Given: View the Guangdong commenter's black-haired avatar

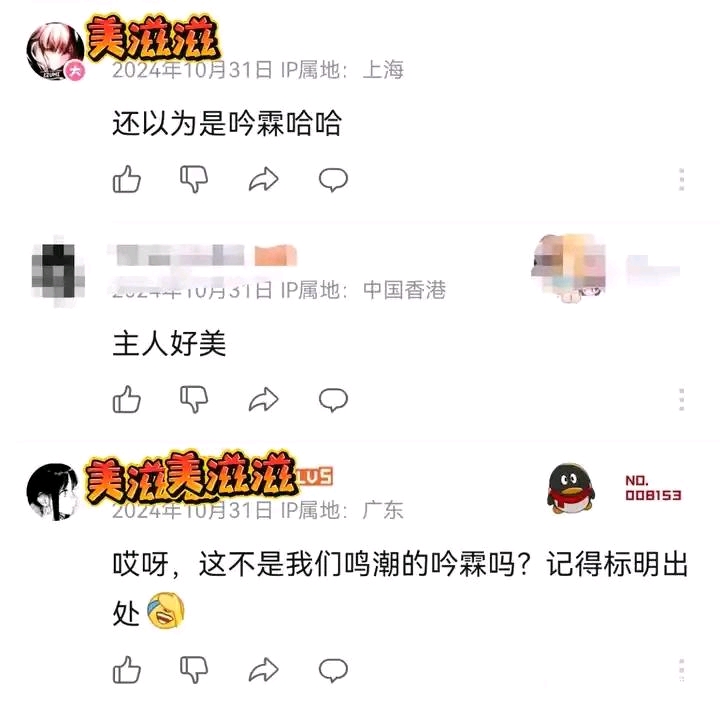Looking at the screenshot, I should (x=53, y=492).
